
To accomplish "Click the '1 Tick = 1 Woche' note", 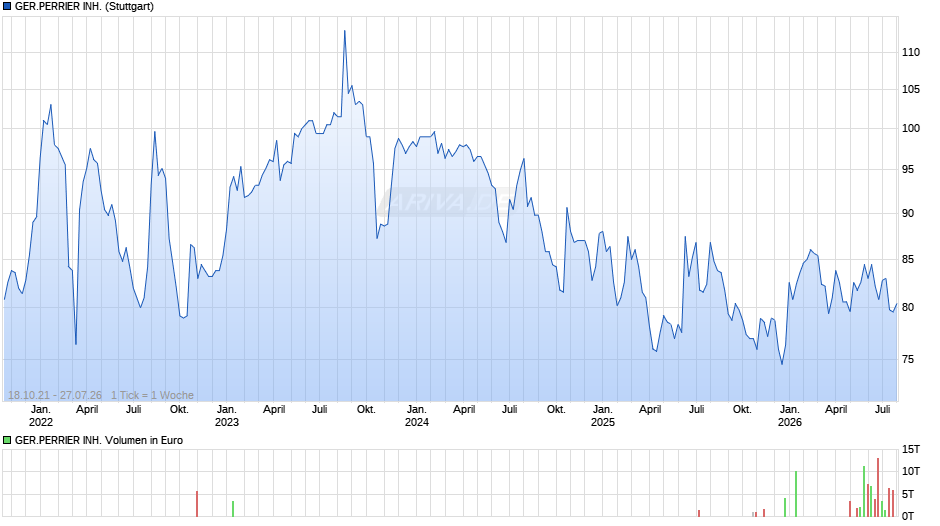I will point(152,395).
